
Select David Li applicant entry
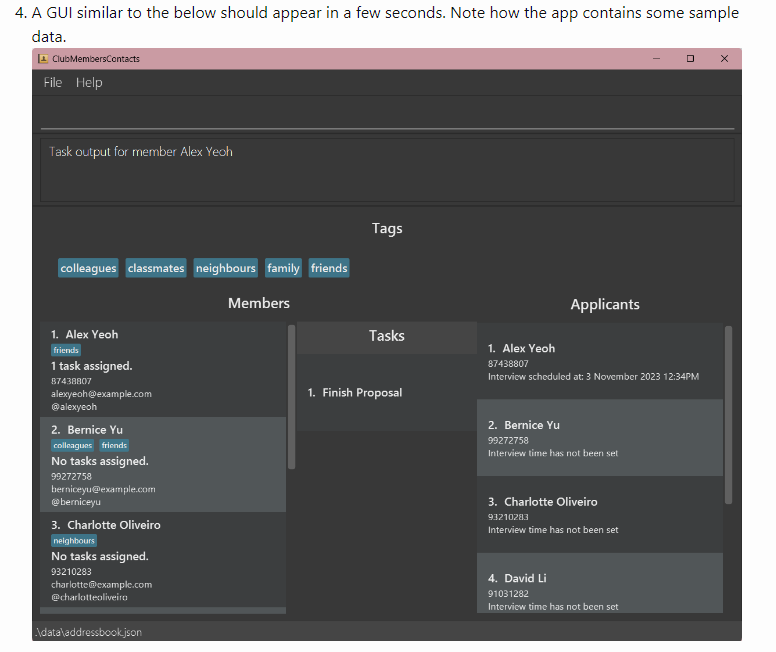tap(600, 583)
